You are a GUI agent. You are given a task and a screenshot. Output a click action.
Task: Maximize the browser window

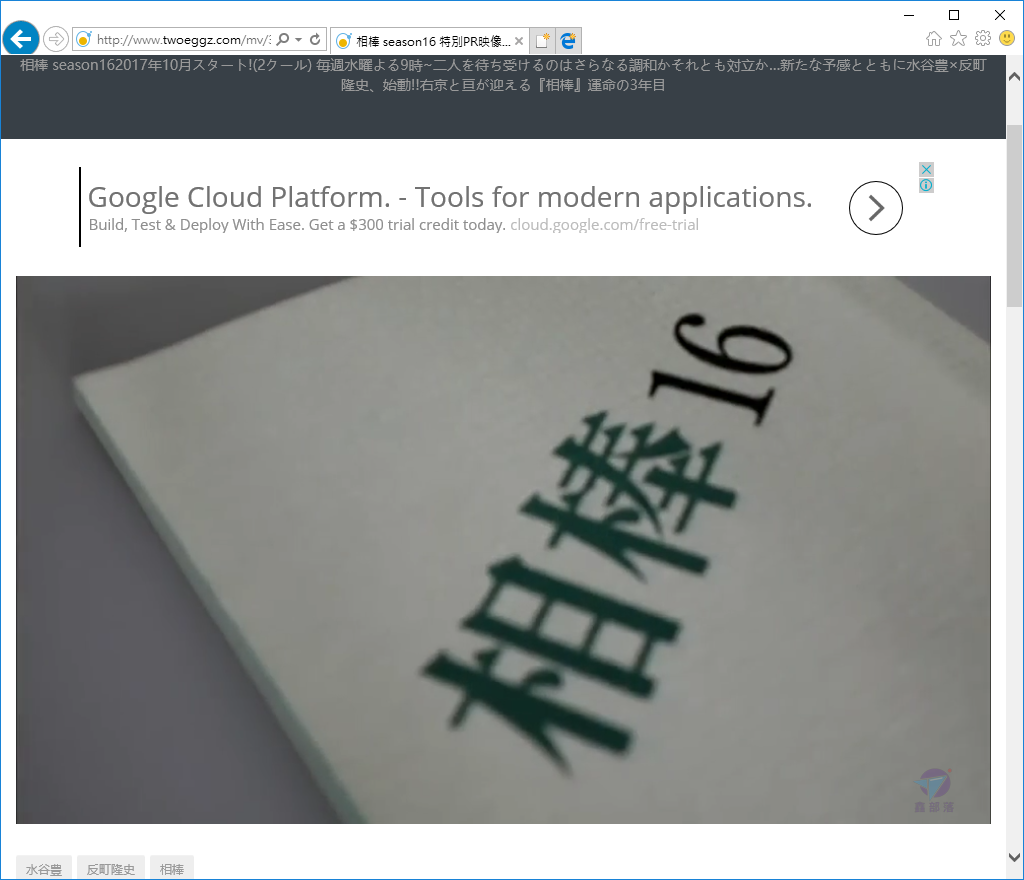(954, 15)
